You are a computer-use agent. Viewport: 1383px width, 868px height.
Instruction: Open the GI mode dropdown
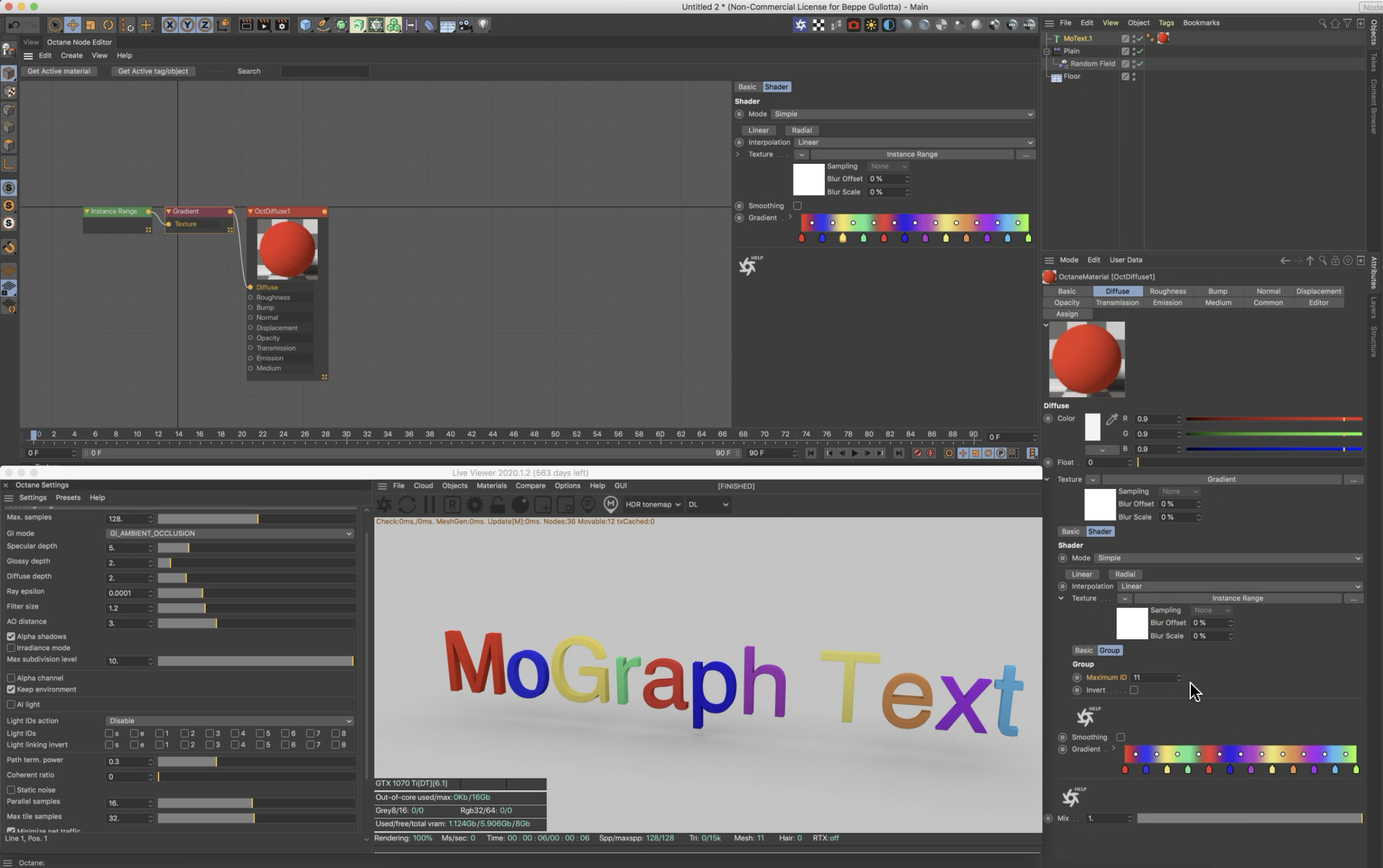coord(230,533)
